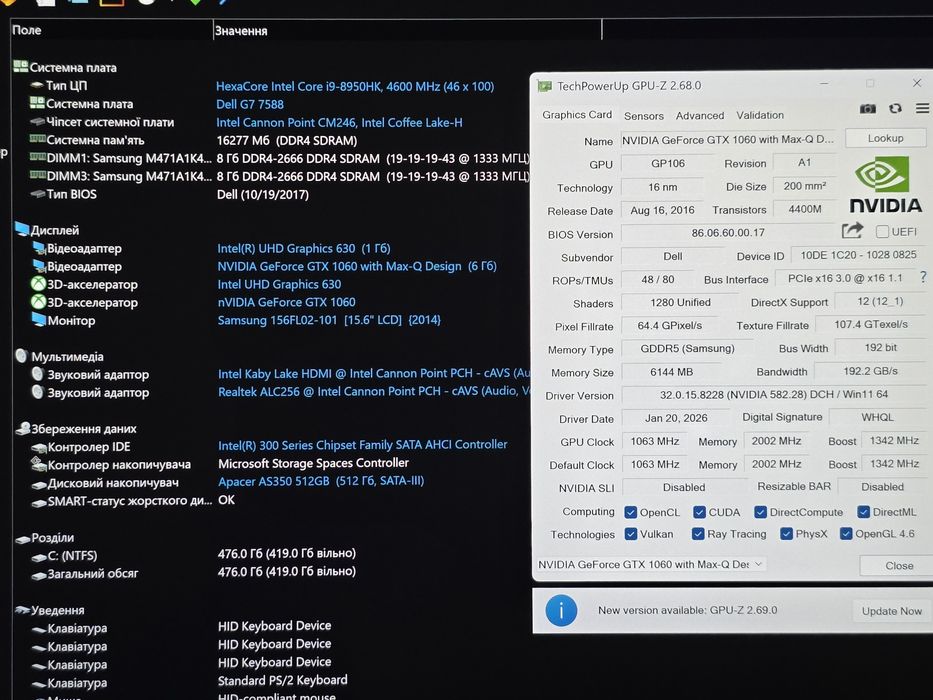Click the Мультимедіа category speaker icon
Screen dimensions: 933x700
(x=21, y=355)
